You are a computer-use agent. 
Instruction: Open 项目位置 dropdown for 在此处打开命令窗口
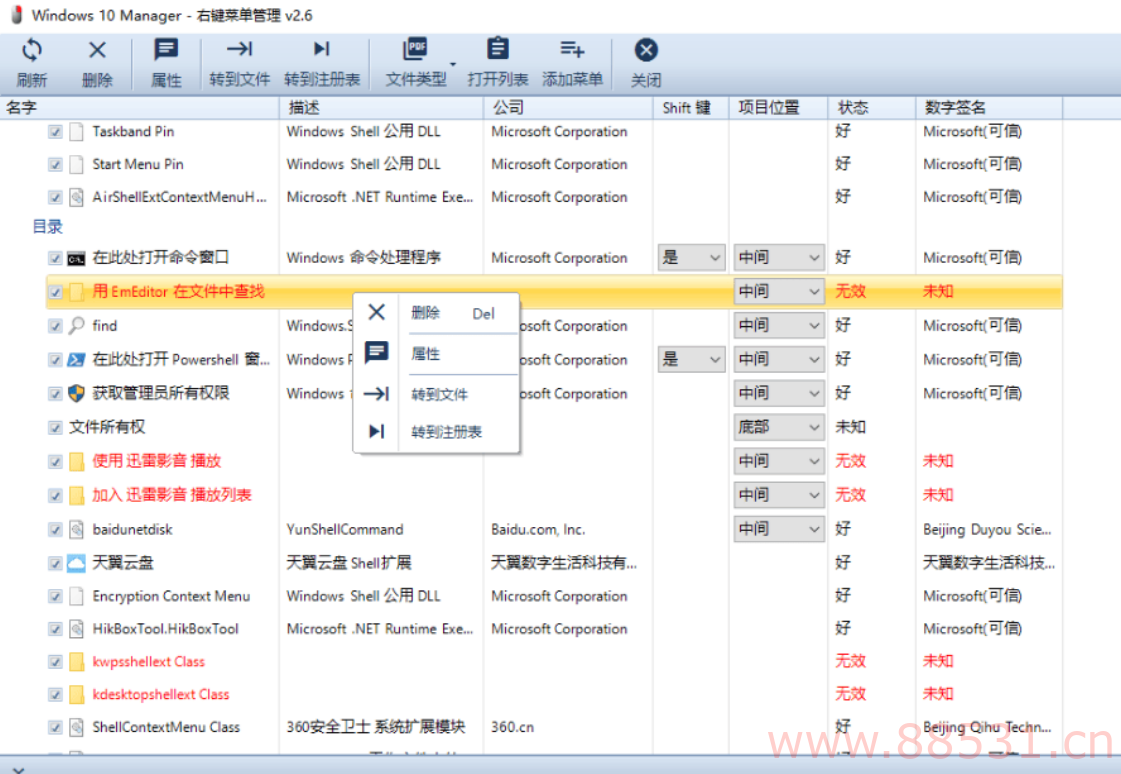(779, 258)
